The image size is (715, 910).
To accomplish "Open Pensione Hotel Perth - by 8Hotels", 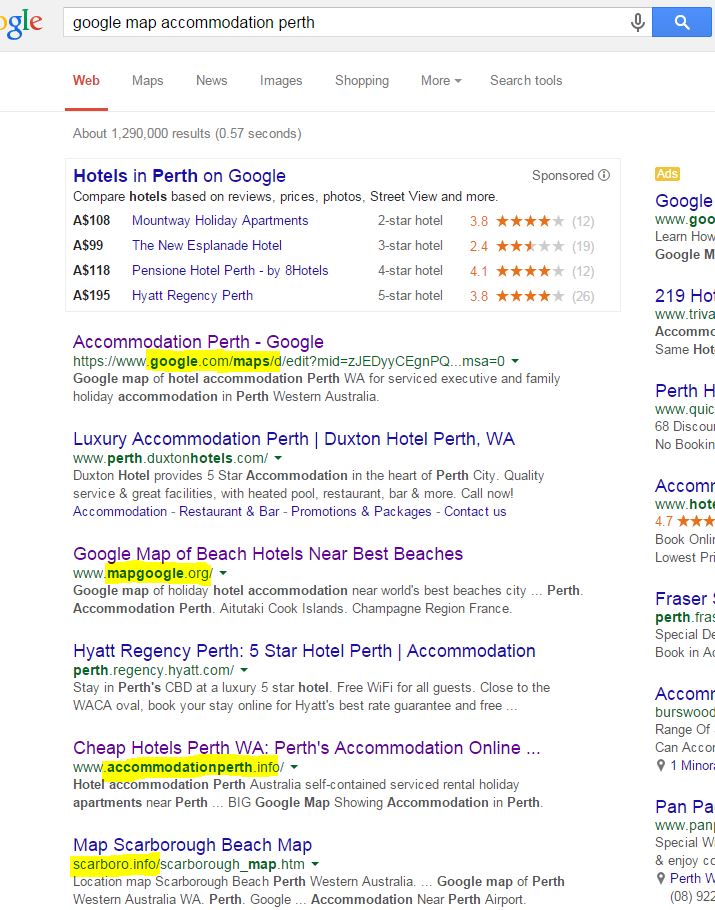I will pyautogui.click(x=230, y=270).
